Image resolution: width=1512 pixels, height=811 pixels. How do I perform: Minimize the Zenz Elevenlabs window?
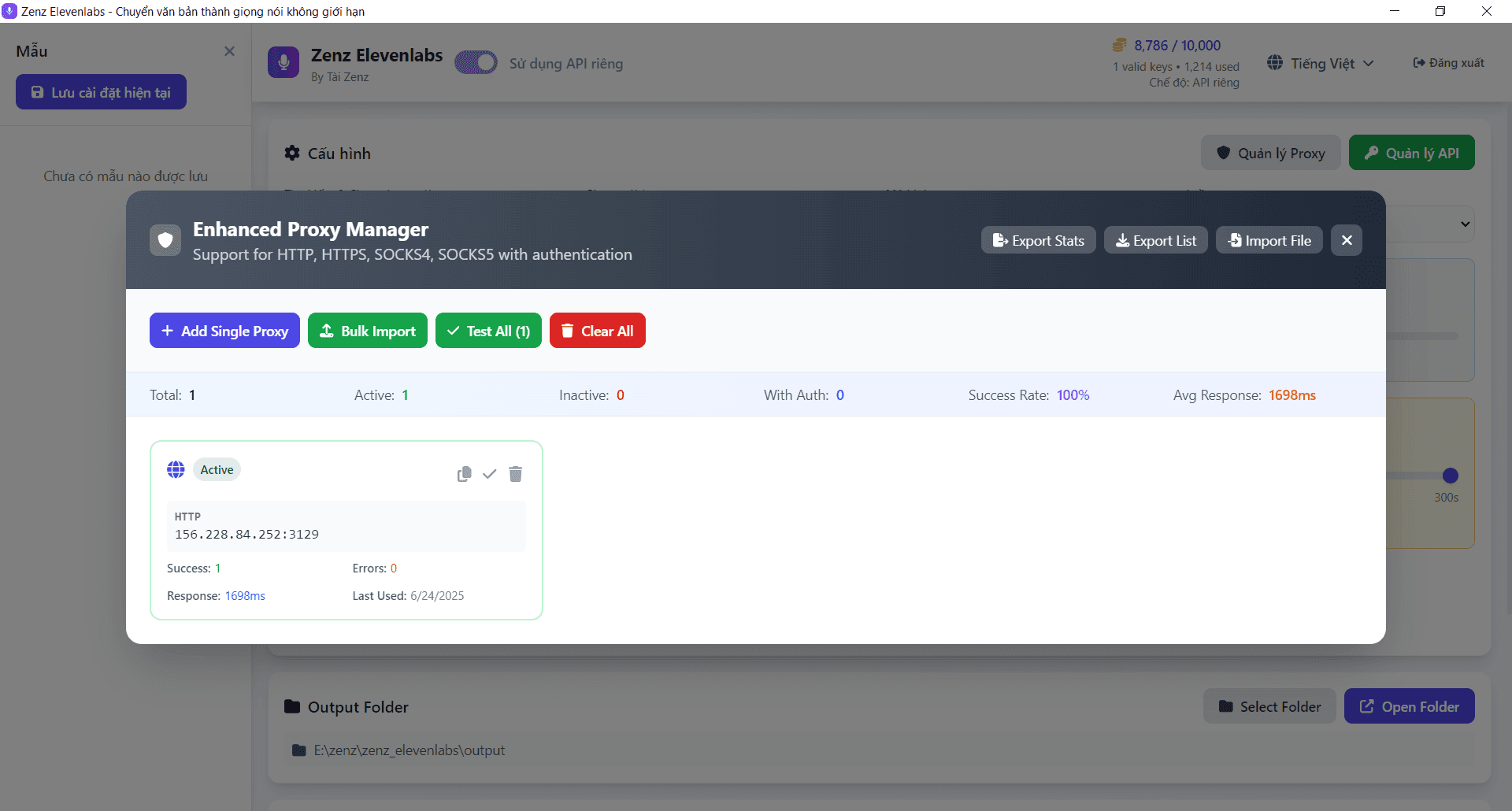[x=1395, y=11]
